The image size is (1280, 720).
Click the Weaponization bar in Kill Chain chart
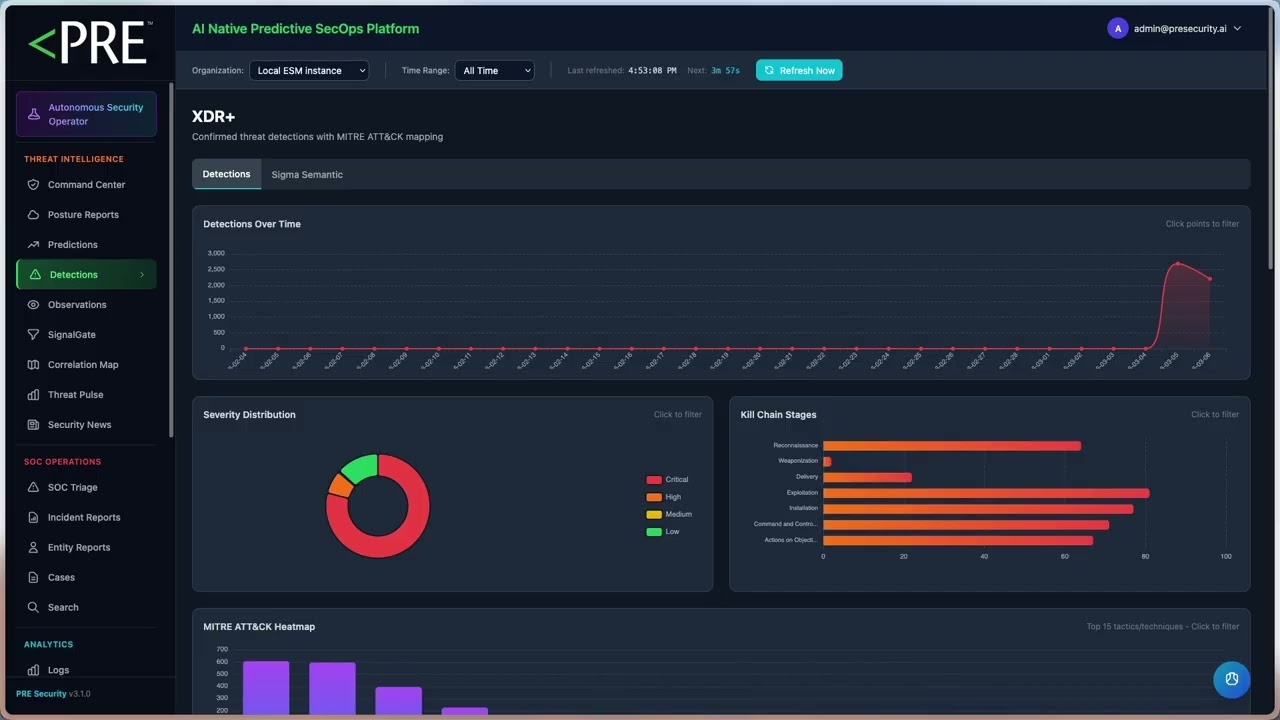pyautogui.click(x=827, y=461)
